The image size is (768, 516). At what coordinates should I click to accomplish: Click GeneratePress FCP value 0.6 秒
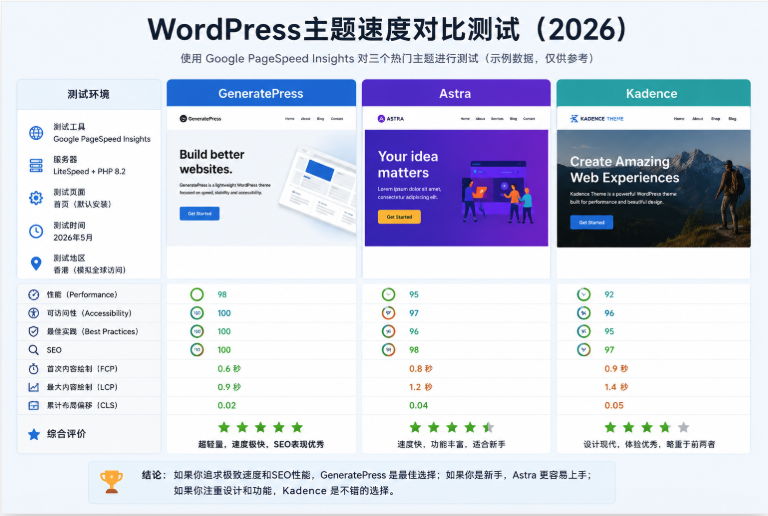pyautogui.click(x=229, y=368)
